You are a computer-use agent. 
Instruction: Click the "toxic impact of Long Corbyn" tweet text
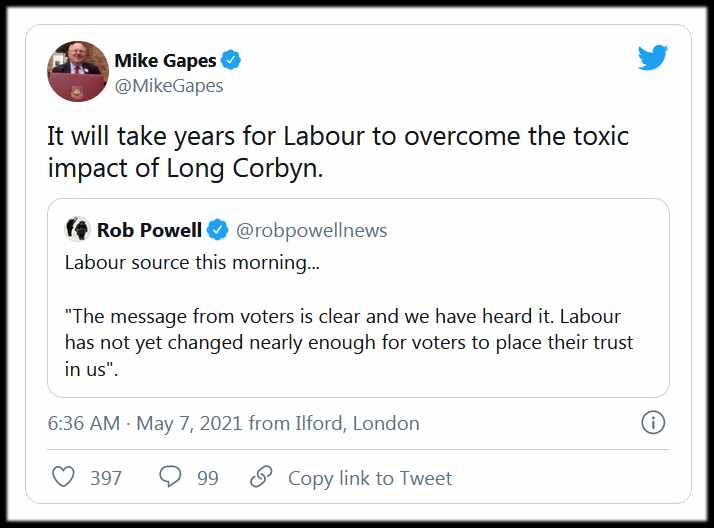[x=338, y=152]
